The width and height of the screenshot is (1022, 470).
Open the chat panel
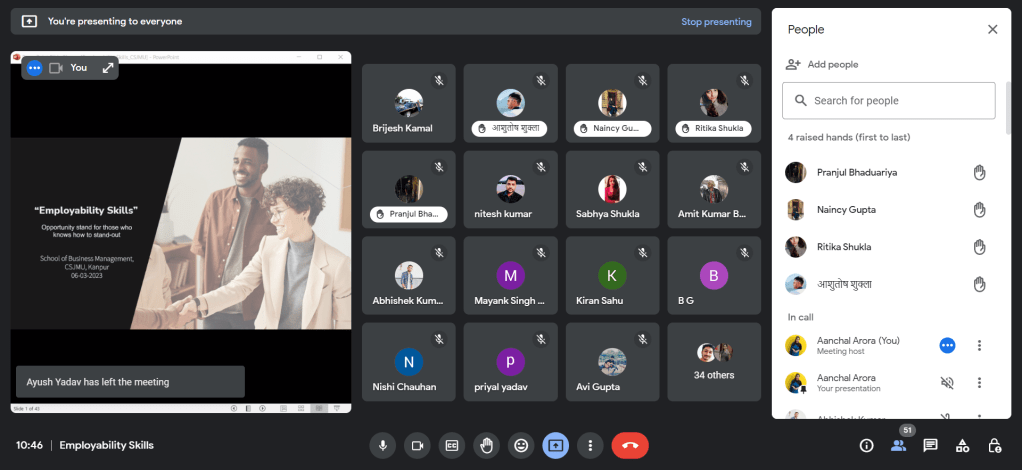pos(930,445)
